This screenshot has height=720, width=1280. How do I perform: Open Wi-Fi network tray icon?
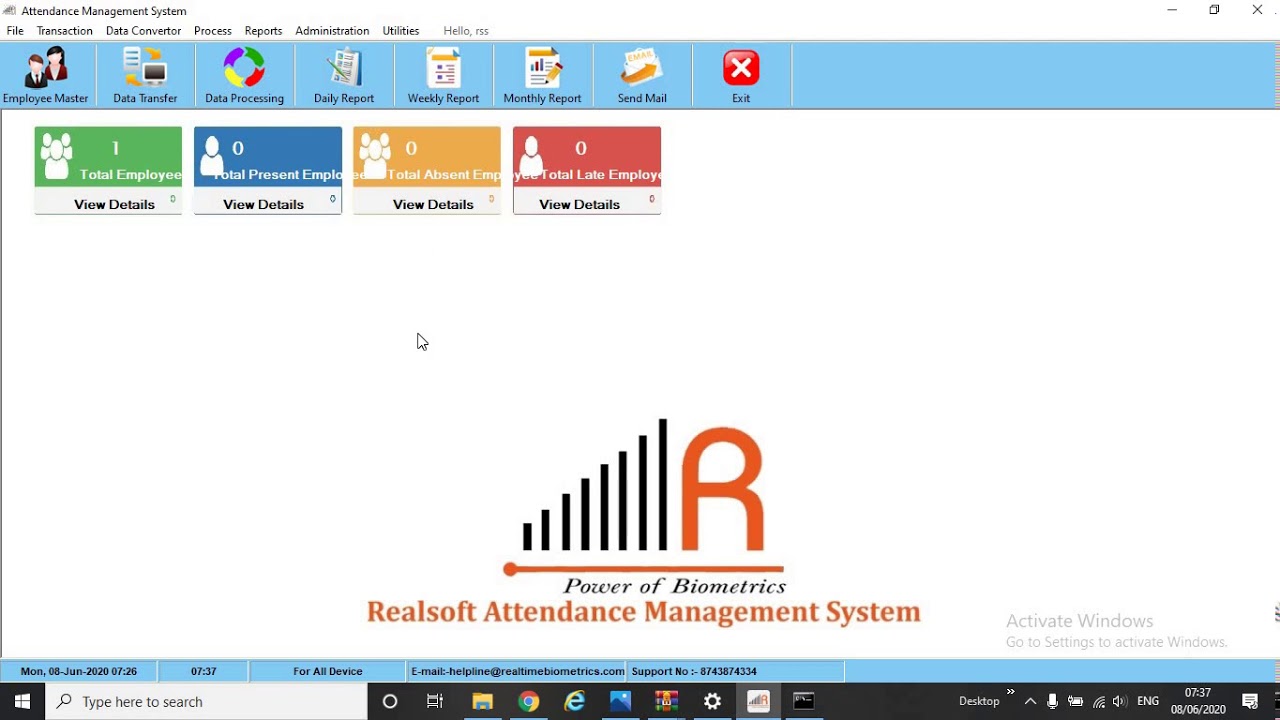[x=1098, y=702]
